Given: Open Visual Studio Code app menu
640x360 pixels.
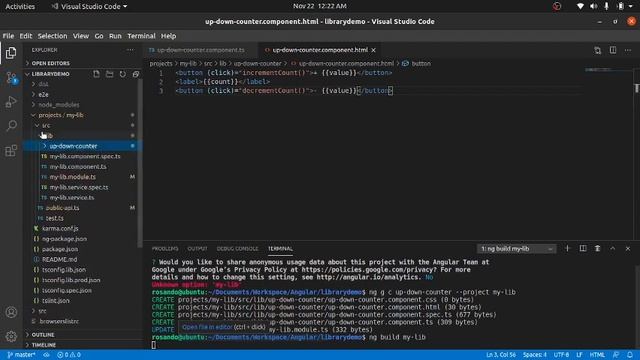Looking at the screenshot, I should point(89,6).
